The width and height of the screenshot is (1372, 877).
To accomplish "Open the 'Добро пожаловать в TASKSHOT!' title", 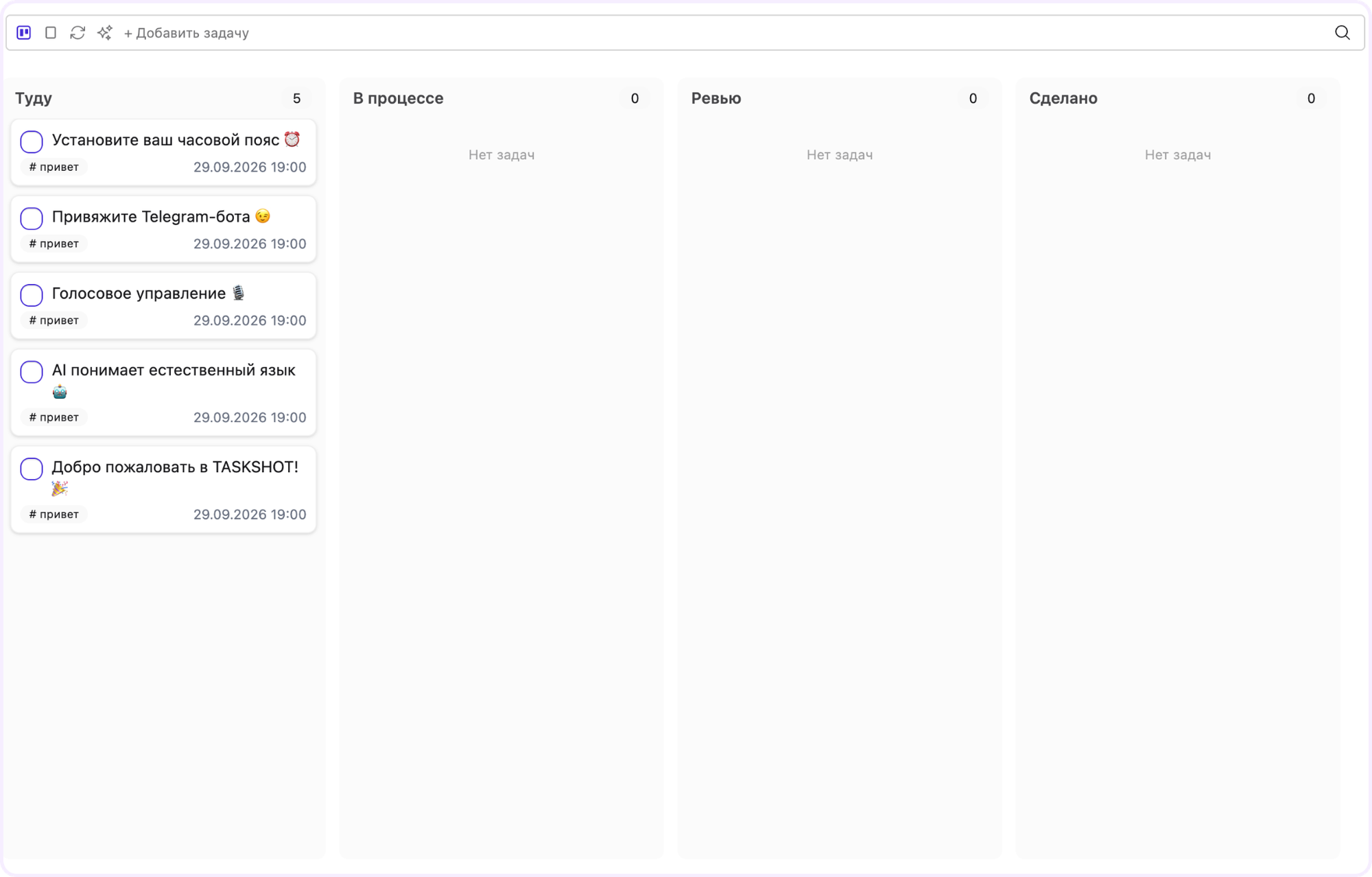I will [175, 478].
